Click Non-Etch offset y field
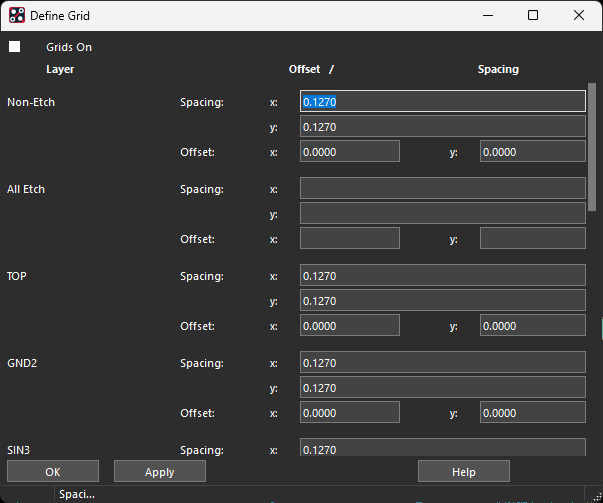The width and height of the screenshot is (603, 503). click(532, 151)
